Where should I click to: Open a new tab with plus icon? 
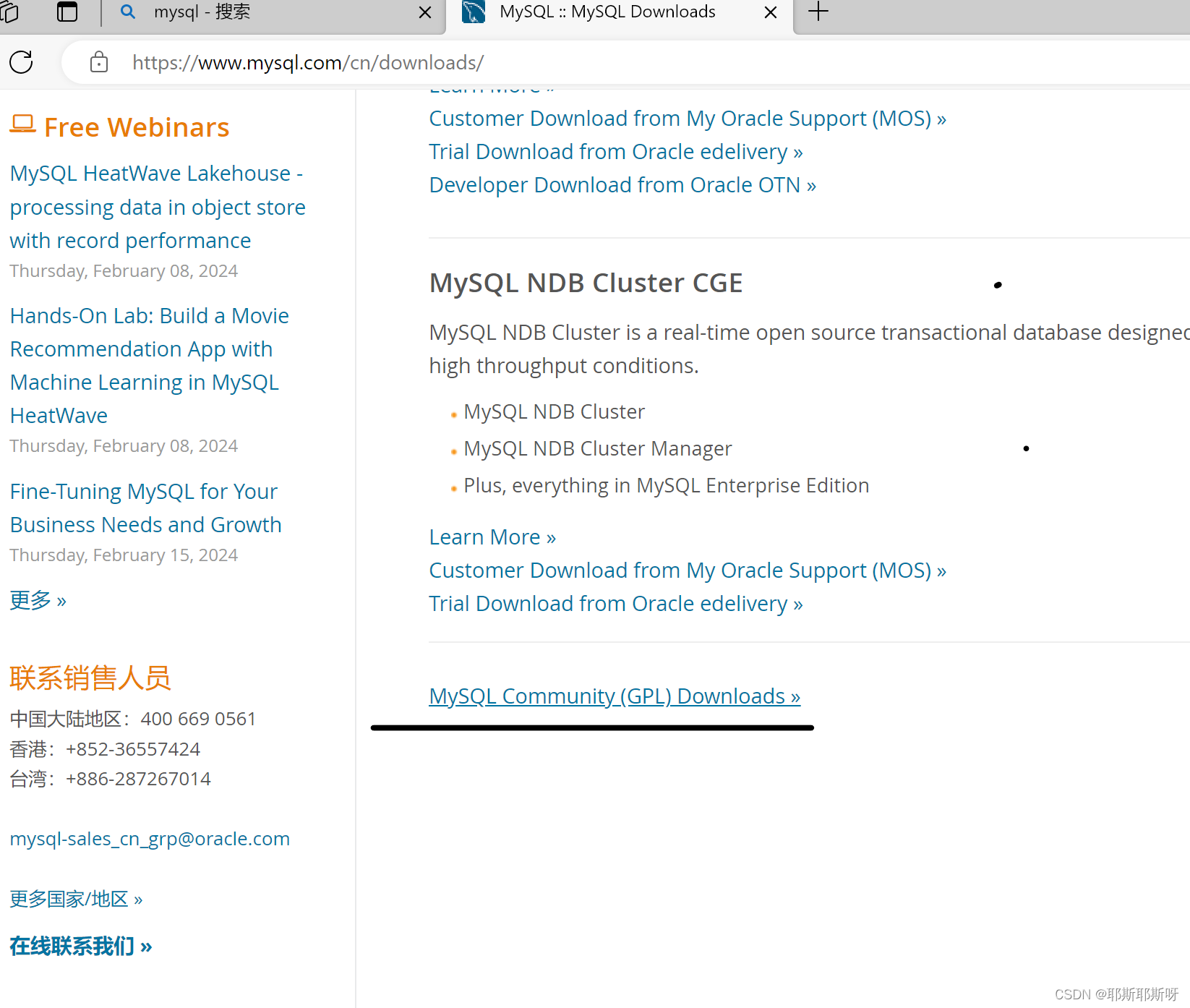point(818,12)
